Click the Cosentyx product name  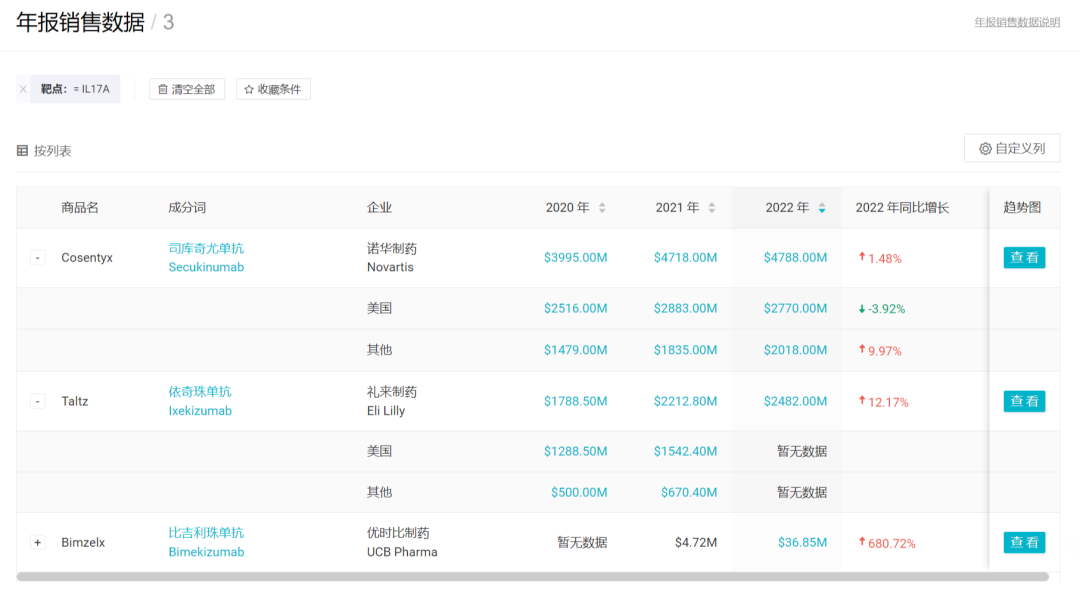87,258
